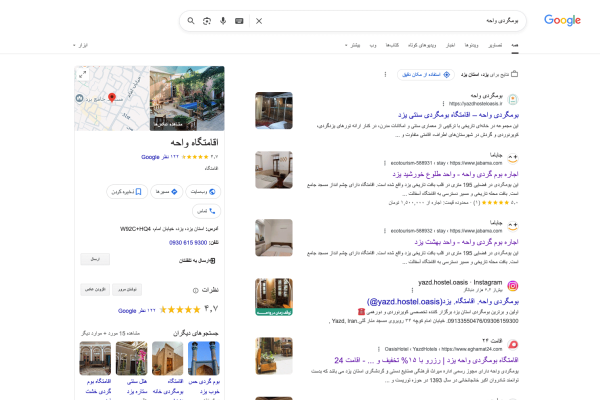Click the briefcase icon beside Yazd results

[x=515, y=74]
